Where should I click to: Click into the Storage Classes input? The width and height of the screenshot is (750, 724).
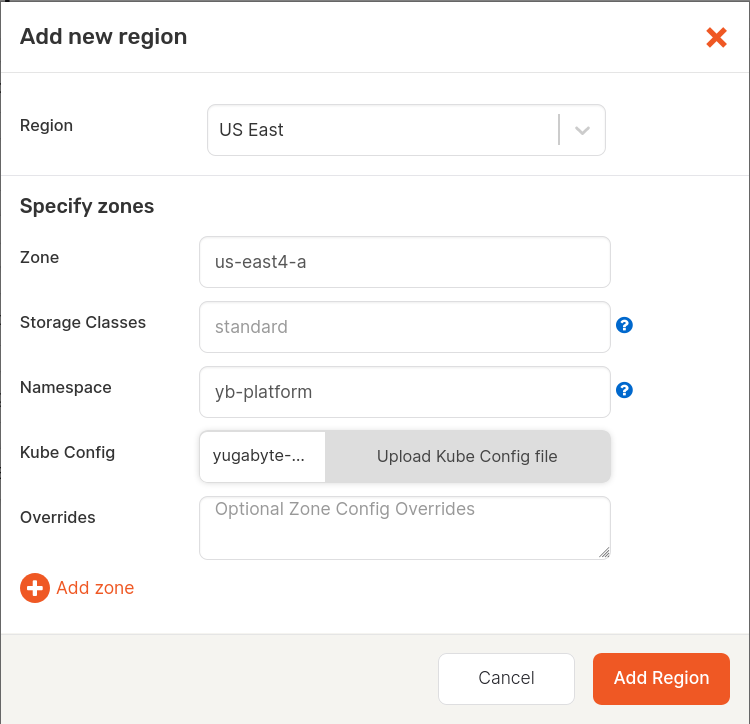(404, 327)
